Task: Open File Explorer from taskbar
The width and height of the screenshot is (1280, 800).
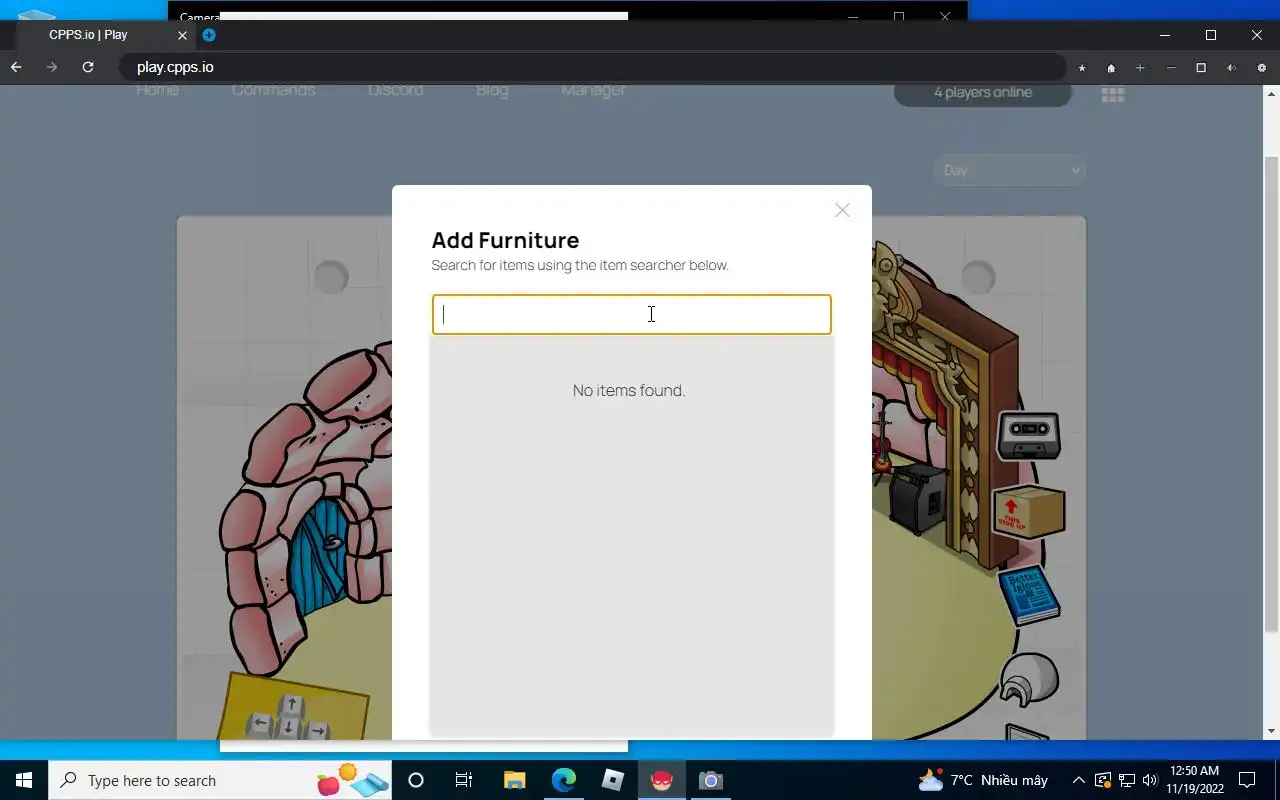Action: 514,780
